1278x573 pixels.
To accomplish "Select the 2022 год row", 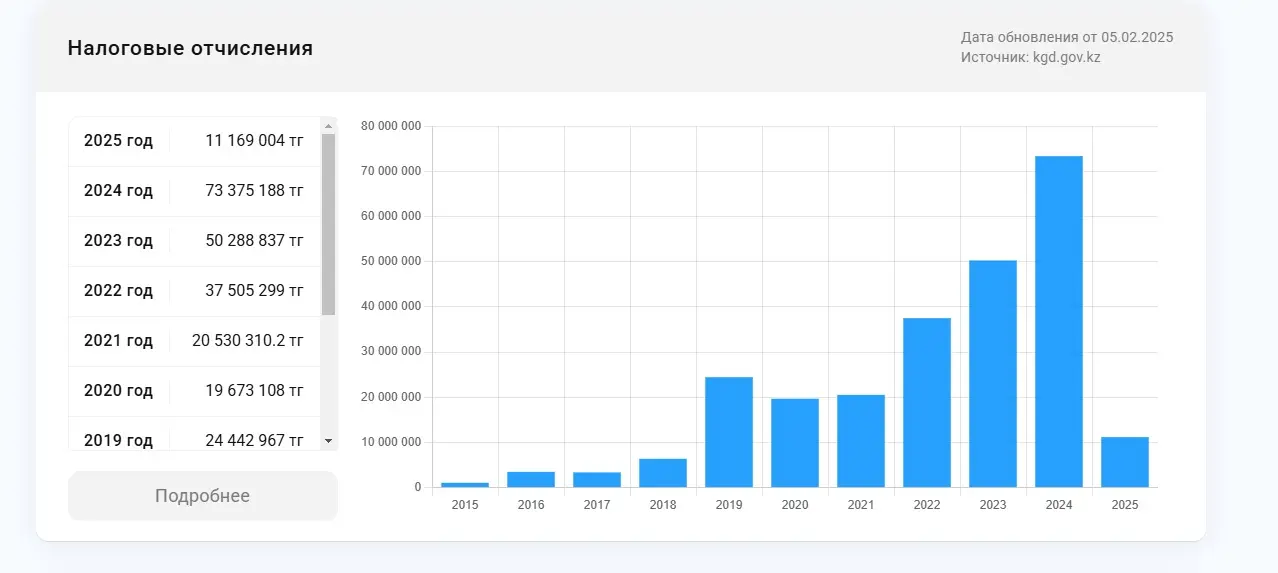I will (x=194, y=291).
